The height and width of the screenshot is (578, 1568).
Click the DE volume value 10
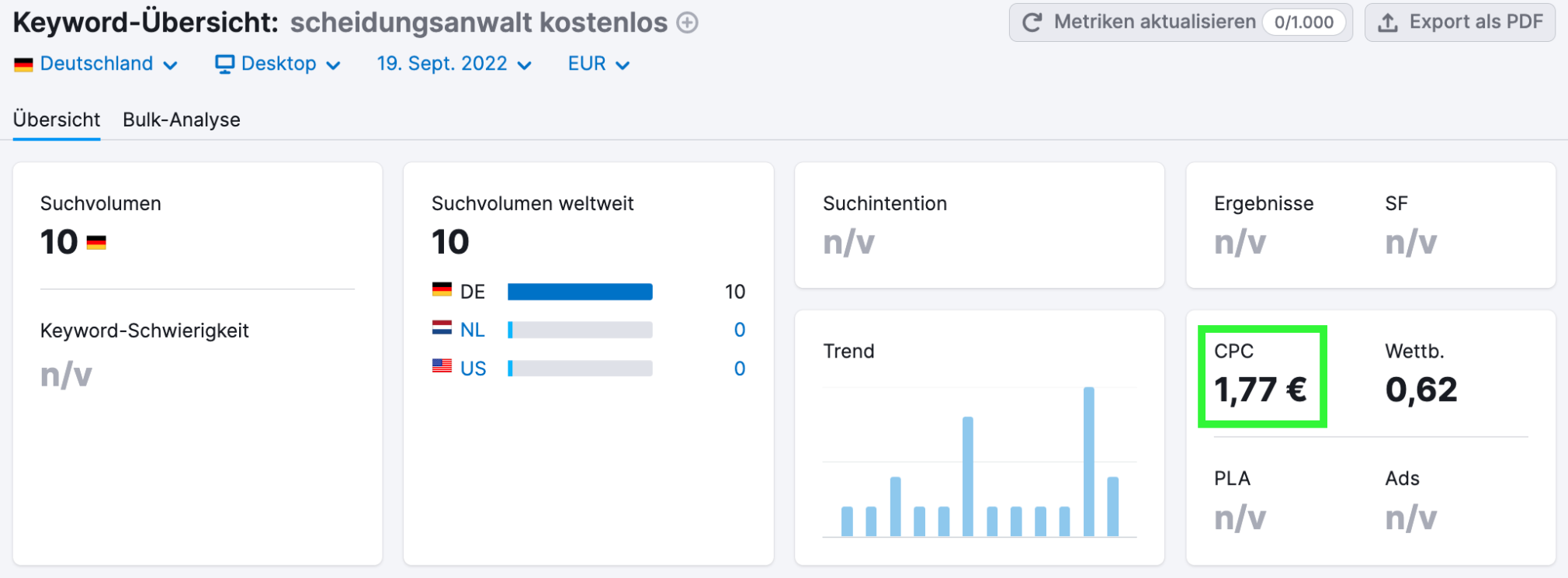point(735,292)
